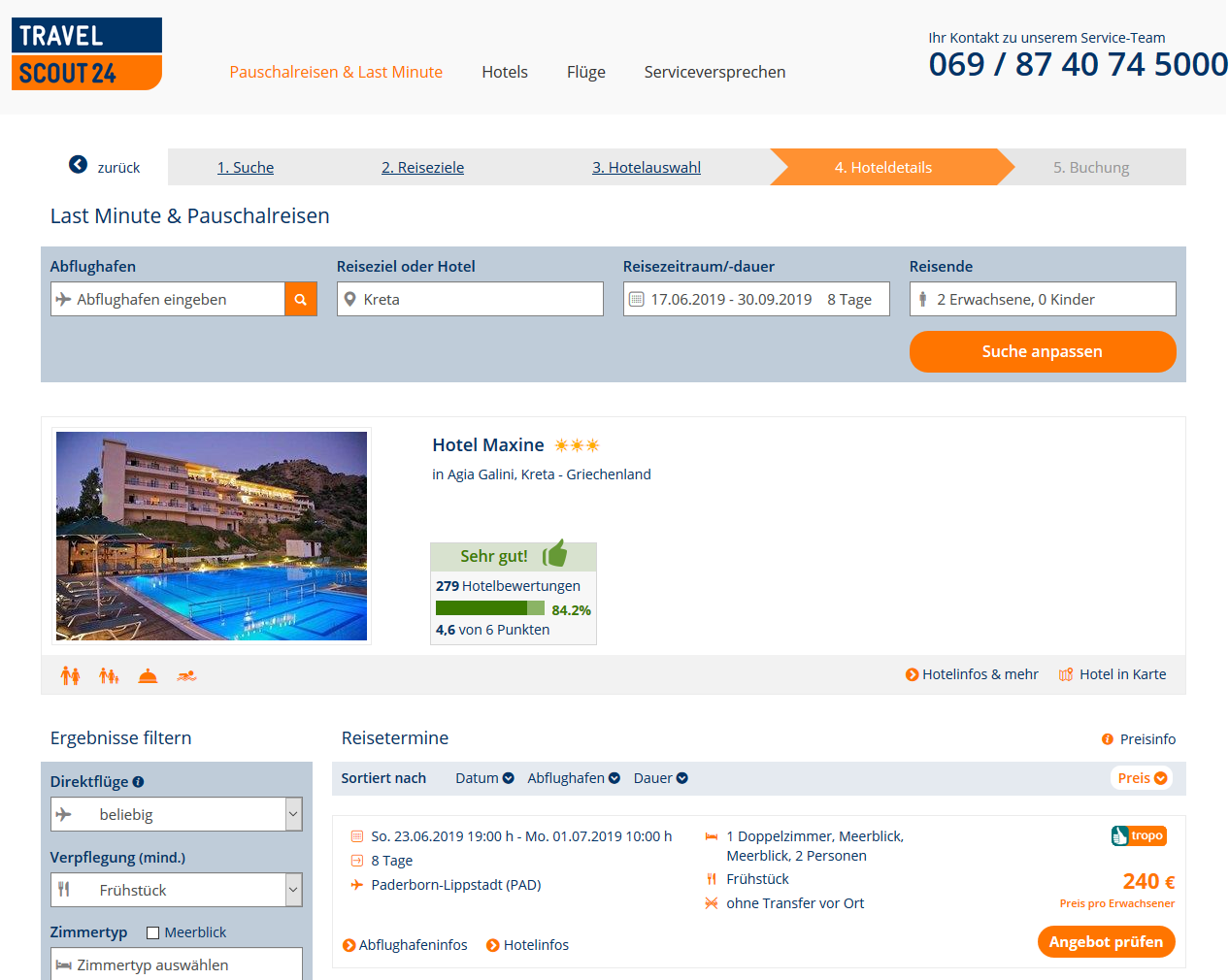The image size is (1229, 980).
Task: Sort results by Dauer
Action: [661, 778]
